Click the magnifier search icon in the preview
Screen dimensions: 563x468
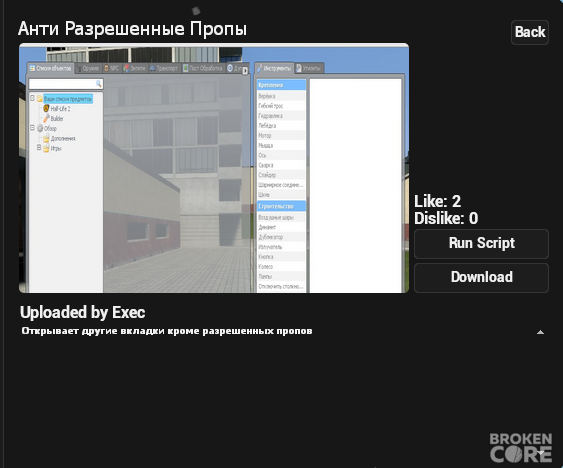pos(98,84)
